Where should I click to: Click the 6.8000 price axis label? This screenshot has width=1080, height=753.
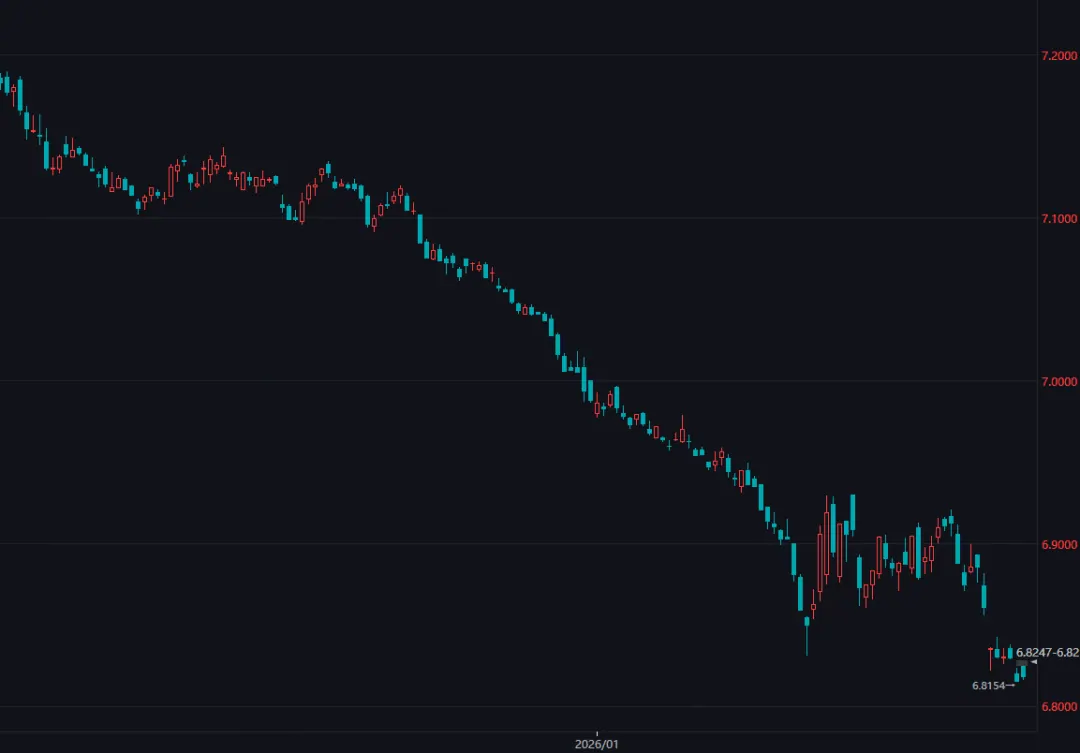(x=1059, y=707)
